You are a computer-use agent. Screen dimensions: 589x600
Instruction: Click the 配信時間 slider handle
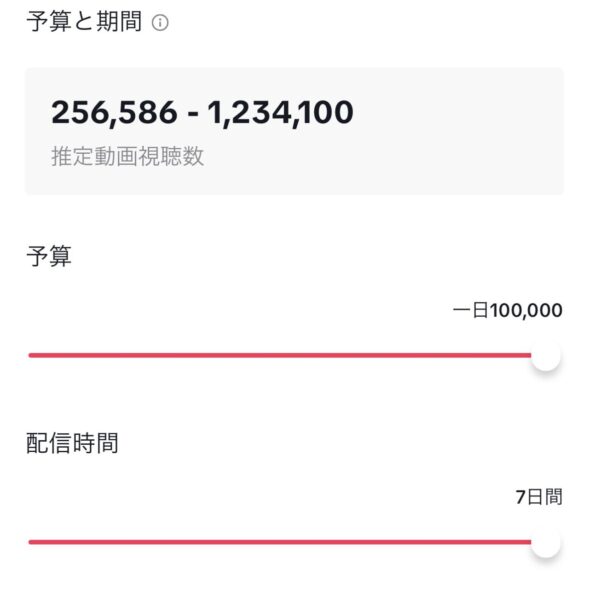(x=546, y=543)
